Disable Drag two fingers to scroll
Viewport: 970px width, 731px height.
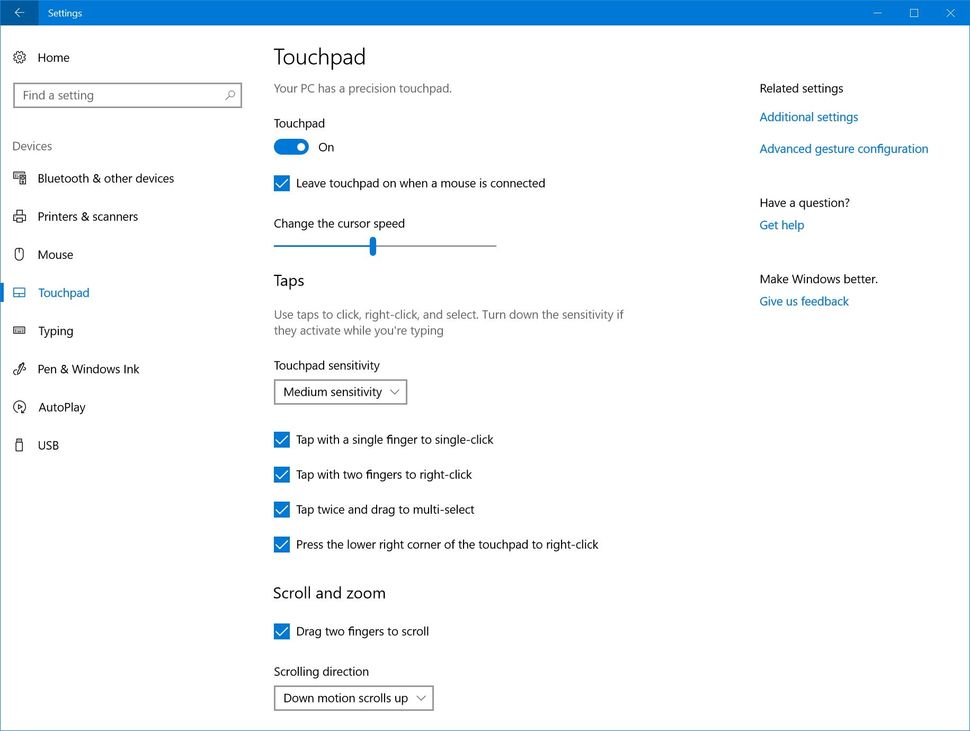pyautogui.click(x=282, y=632)
